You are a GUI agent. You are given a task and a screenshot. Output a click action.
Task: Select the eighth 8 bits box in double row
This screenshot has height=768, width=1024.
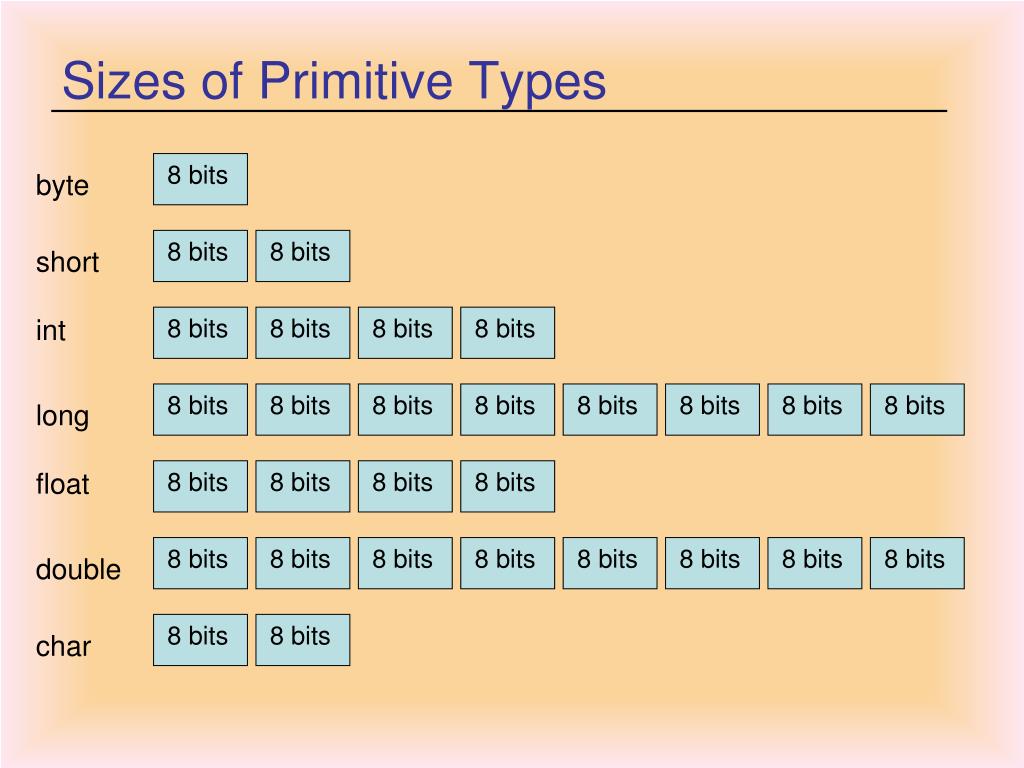(x=918, y=563)
